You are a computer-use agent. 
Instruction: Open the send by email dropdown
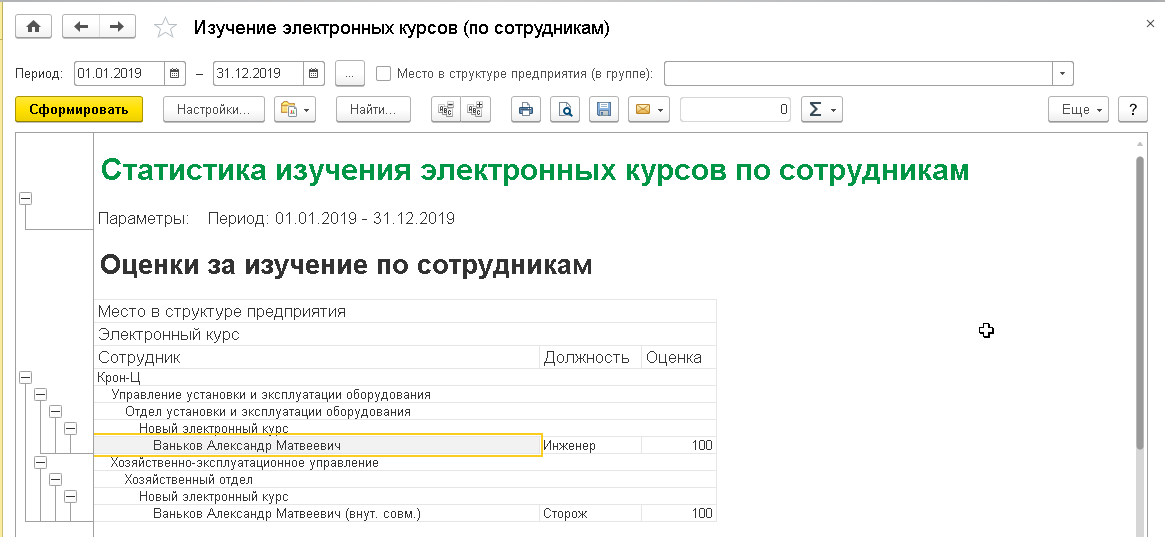tap(648, 110)
